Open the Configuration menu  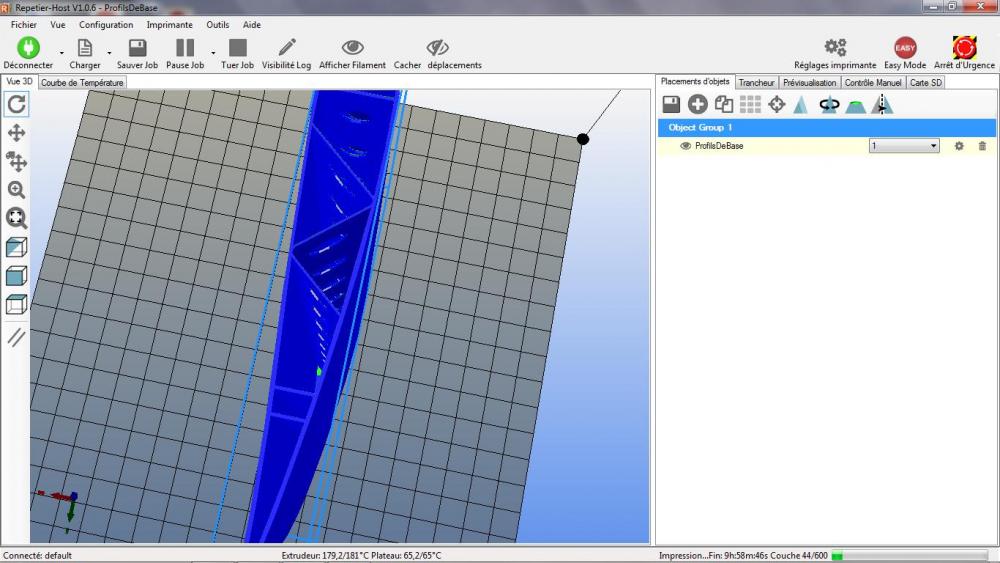[106, 25]
